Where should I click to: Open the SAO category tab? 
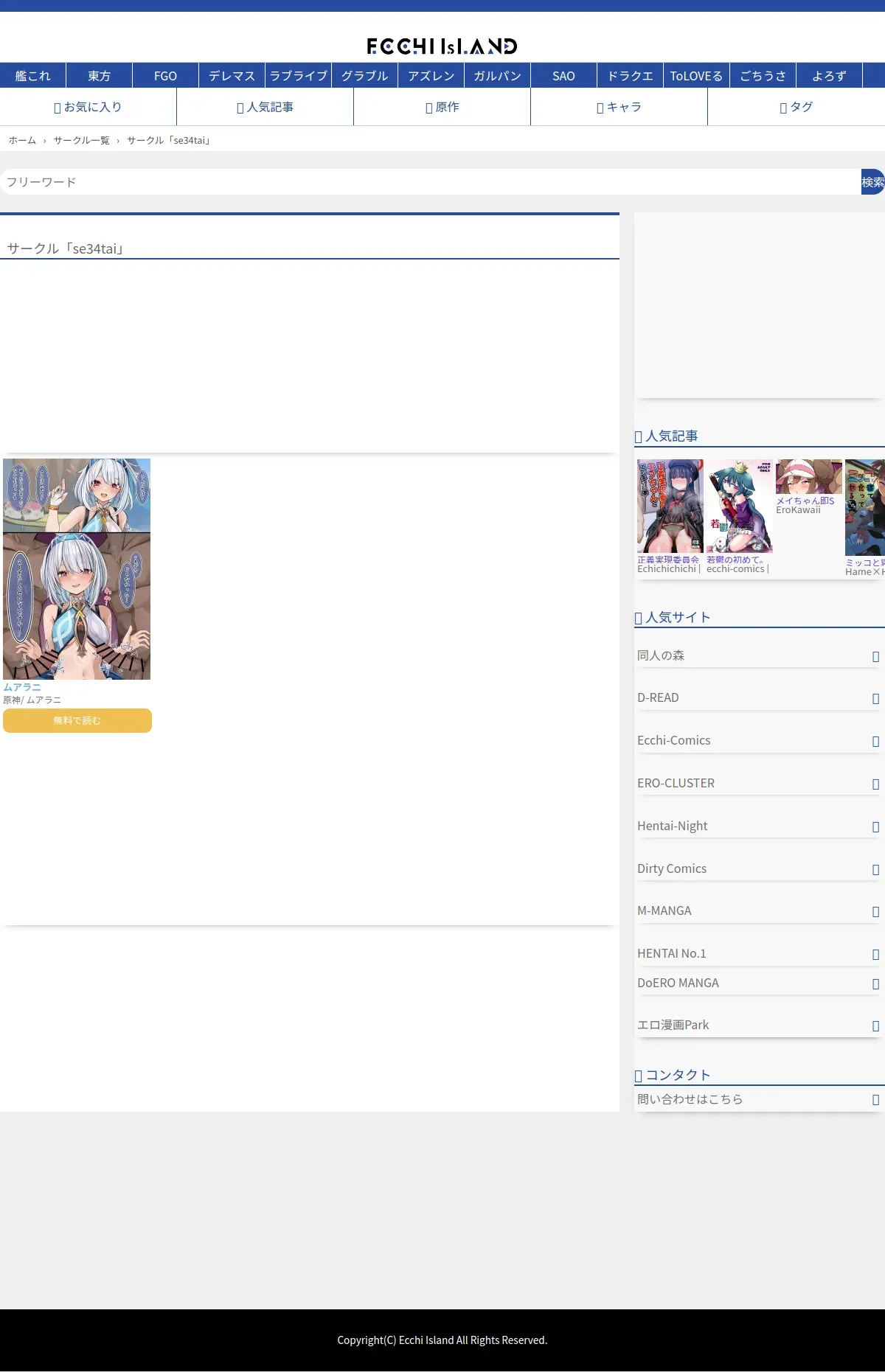[x=563, y=76]
